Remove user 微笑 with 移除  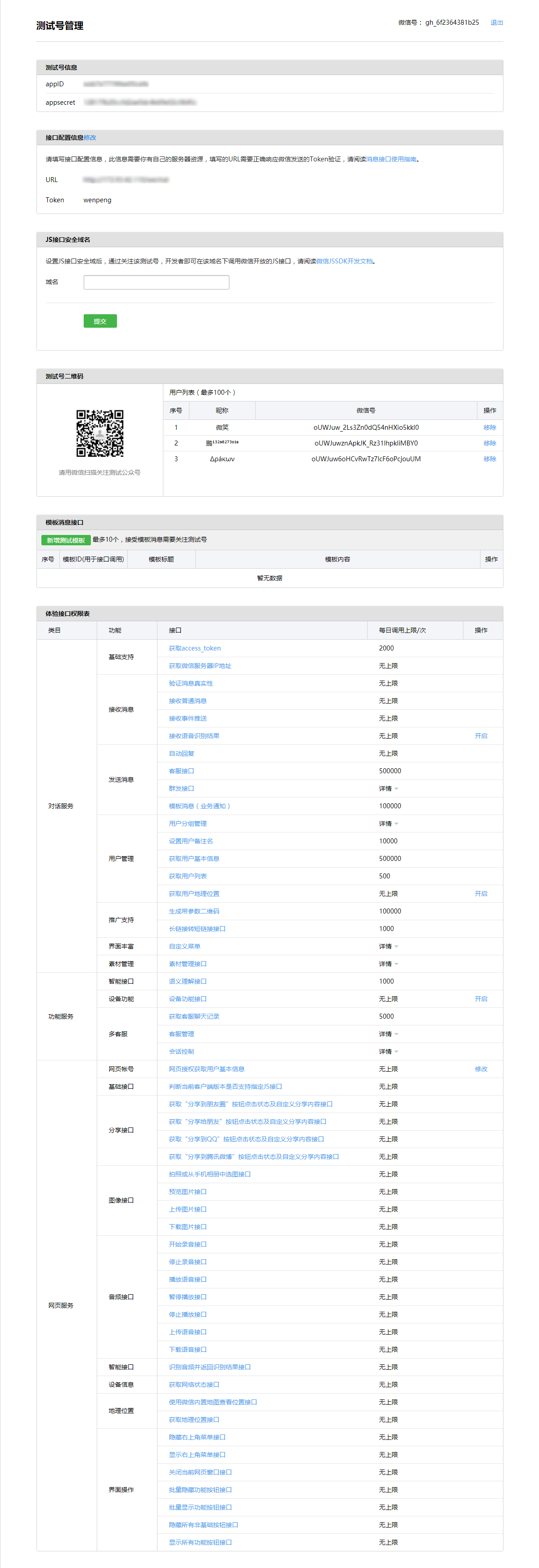[x=489, y=428]
